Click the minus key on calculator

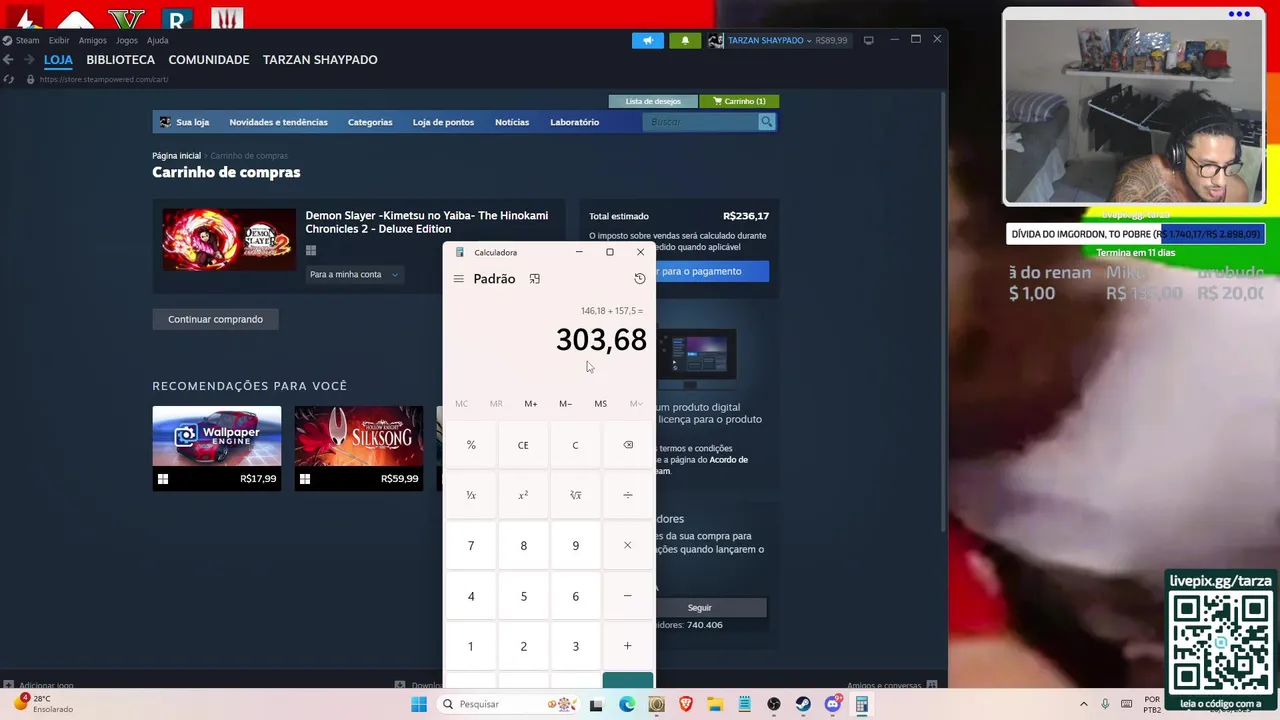tap(628, 596)
